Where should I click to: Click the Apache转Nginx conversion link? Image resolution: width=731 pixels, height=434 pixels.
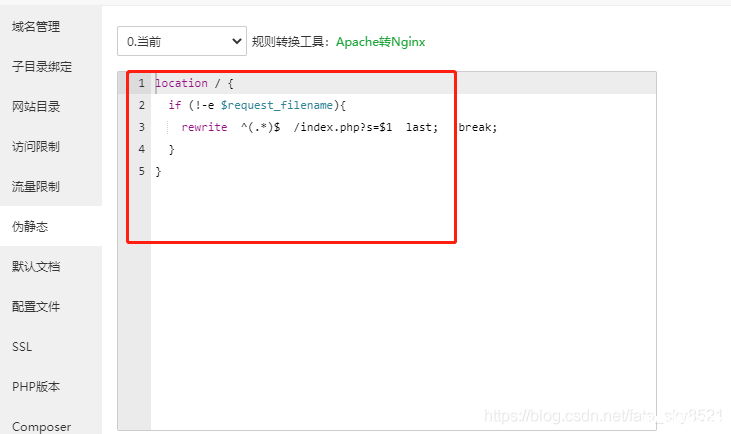point(380,42)
